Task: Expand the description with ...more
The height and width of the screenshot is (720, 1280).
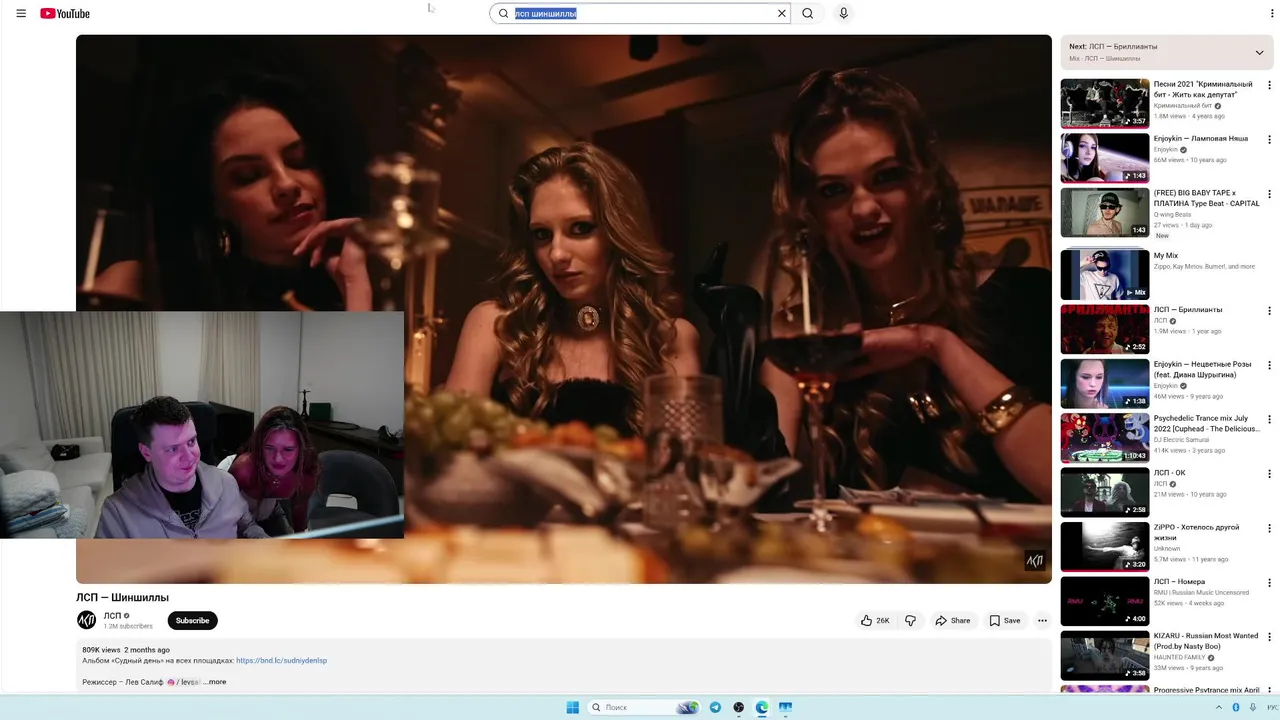Action: 215,682
